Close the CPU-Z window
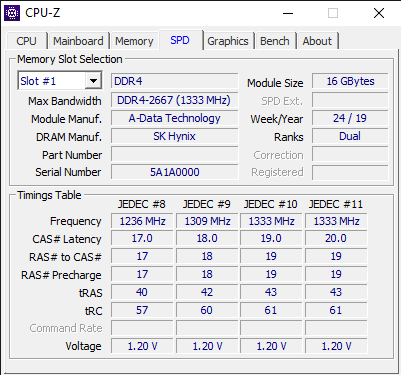This screenshot has height=375, width=401. (x=379, y=13)
